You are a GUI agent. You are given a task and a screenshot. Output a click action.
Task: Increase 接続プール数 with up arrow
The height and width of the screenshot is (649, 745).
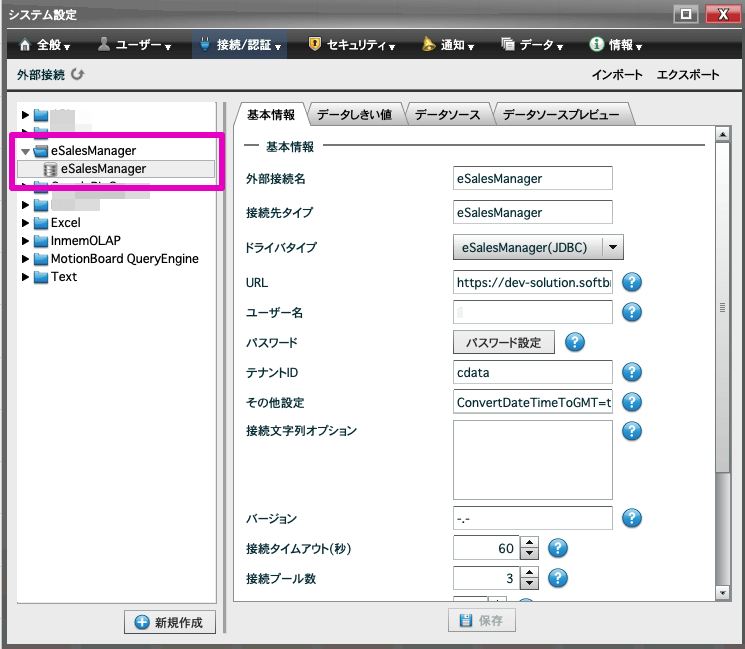click(x=529, y=573)
